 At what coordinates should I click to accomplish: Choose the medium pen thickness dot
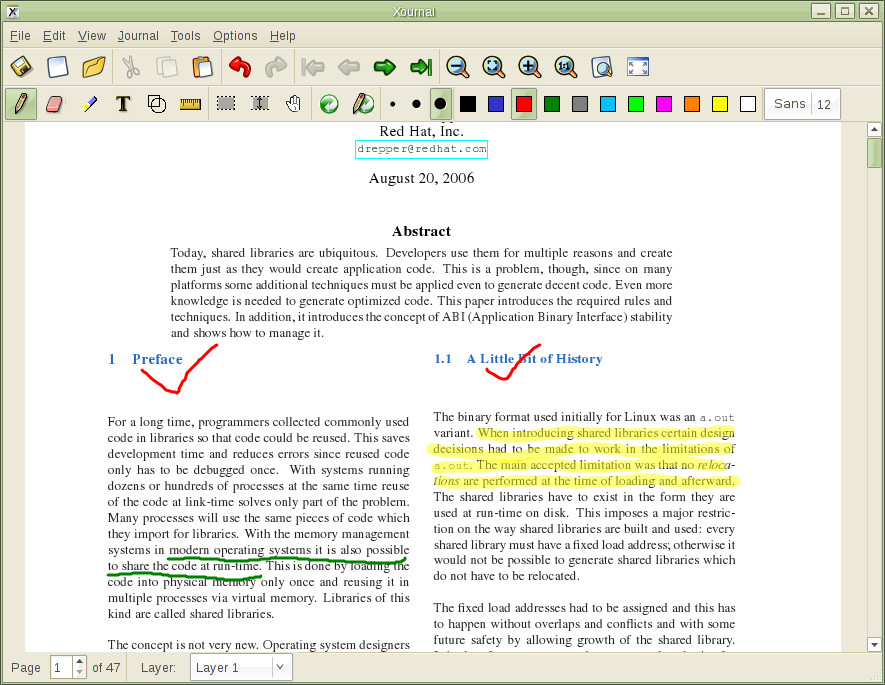(x=416, y=104)
